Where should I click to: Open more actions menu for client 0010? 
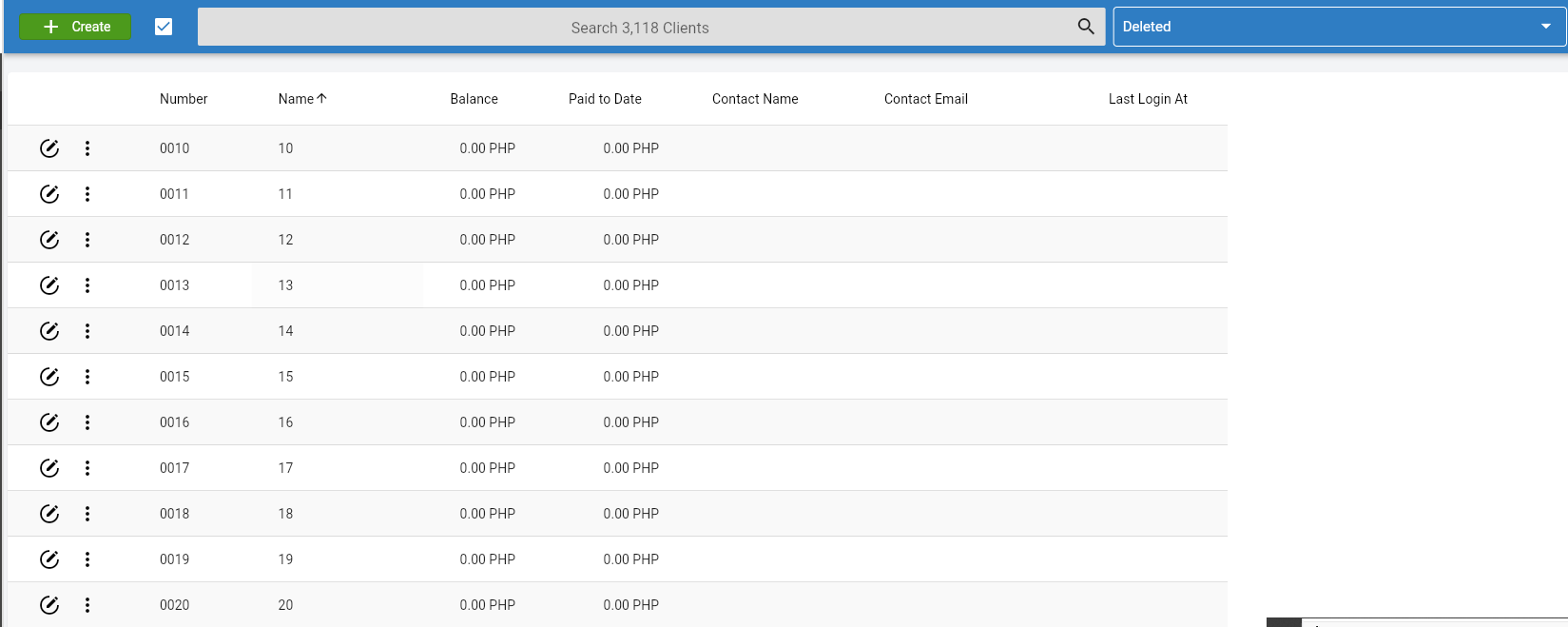click(x=87, y=148)
